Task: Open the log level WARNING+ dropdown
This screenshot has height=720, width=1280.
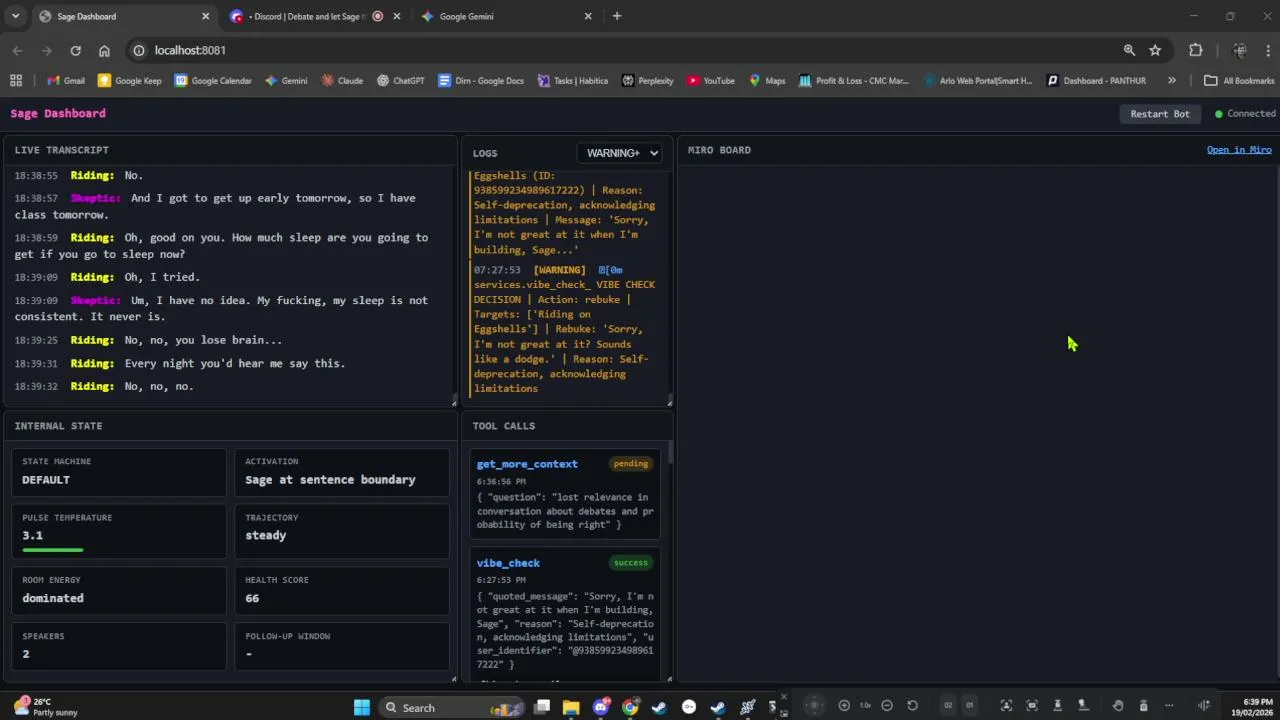Action: pyautogui.click(x=620, y=153)
